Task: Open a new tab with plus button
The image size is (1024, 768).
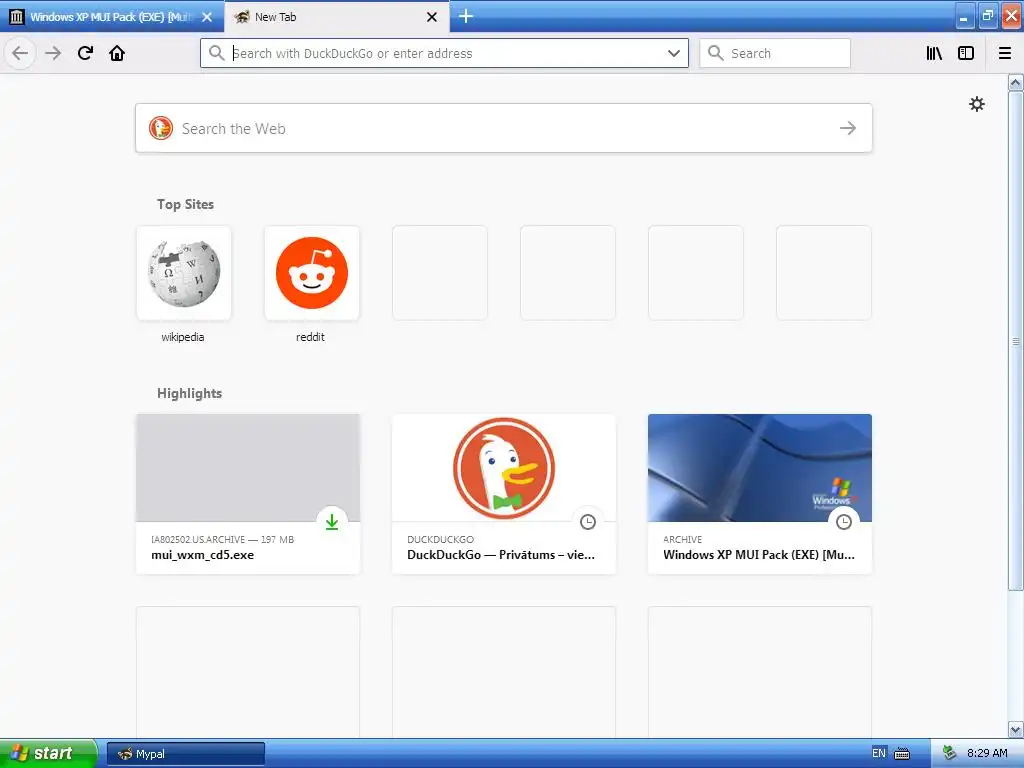Action: 466,16
